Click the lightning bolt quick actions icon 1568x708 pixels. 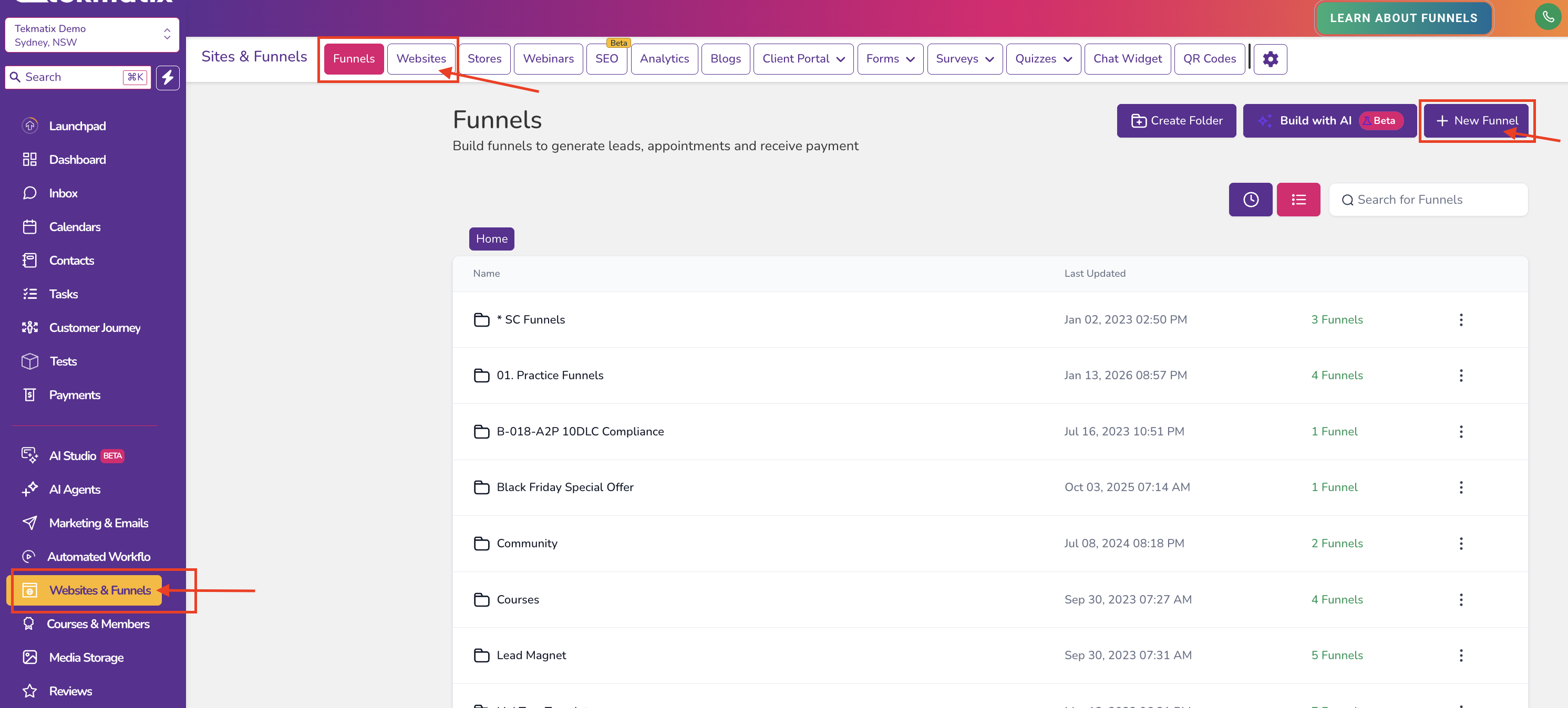click(168, 77)
